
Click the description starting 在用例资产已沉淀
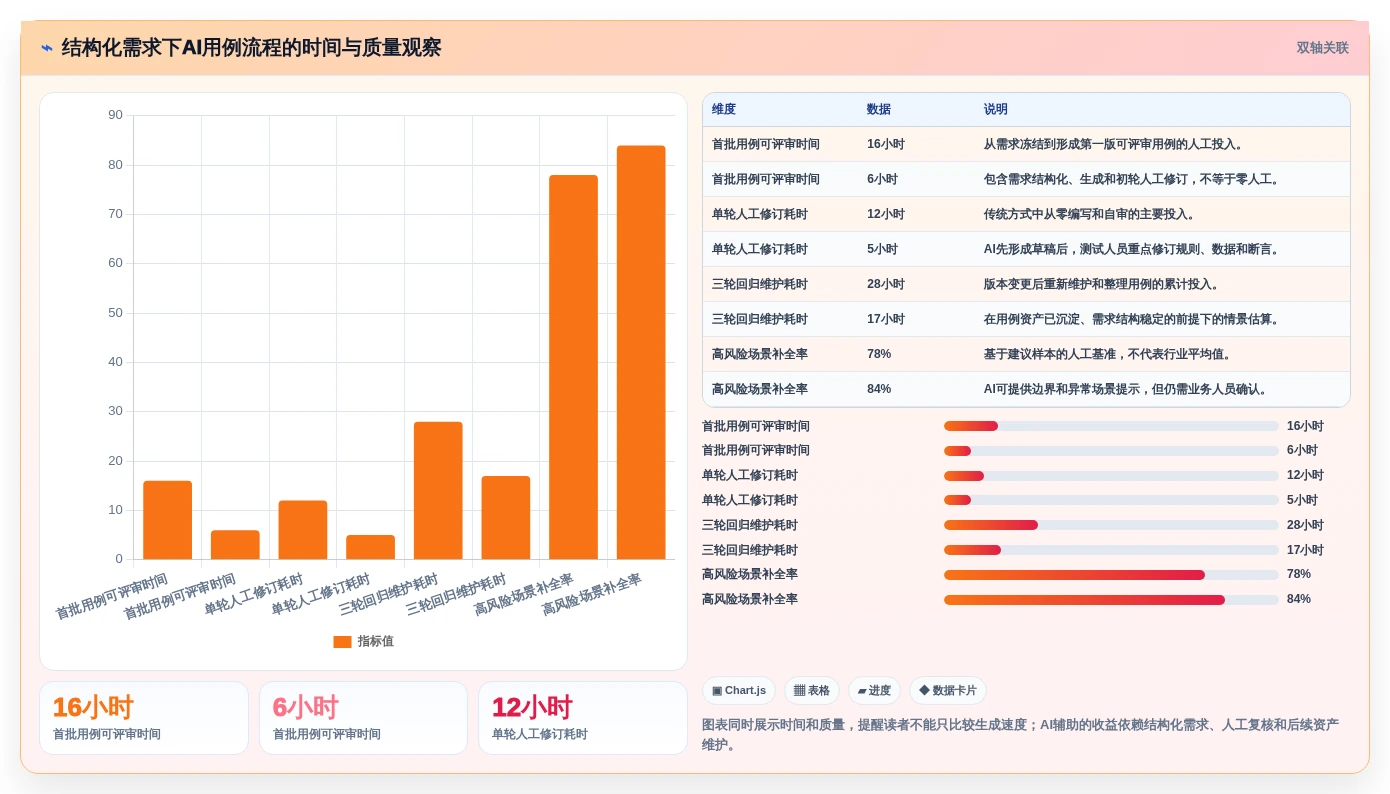coord(1133,319)
